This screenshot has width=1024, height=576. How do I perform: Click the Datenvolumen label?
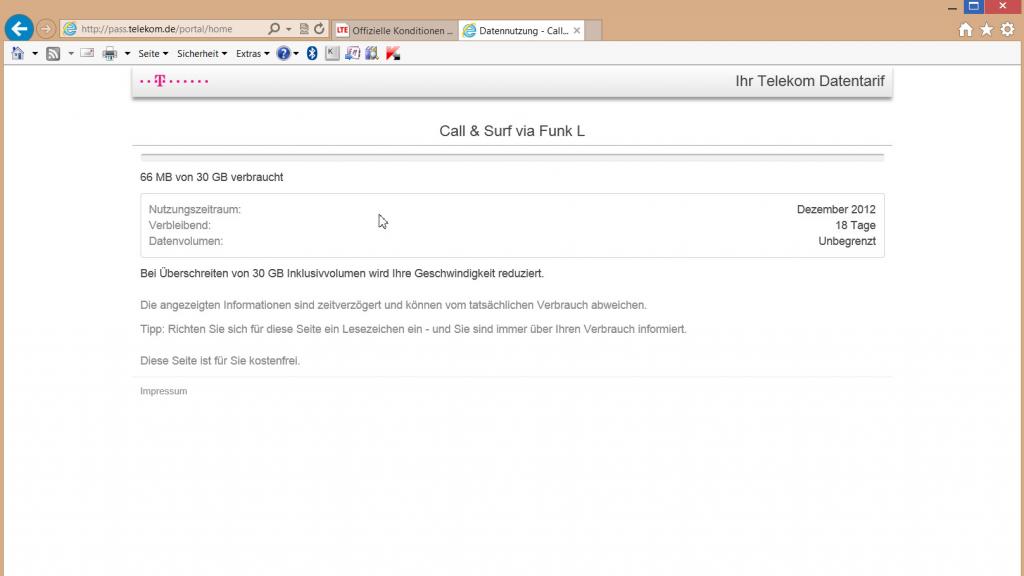(185, 241)
